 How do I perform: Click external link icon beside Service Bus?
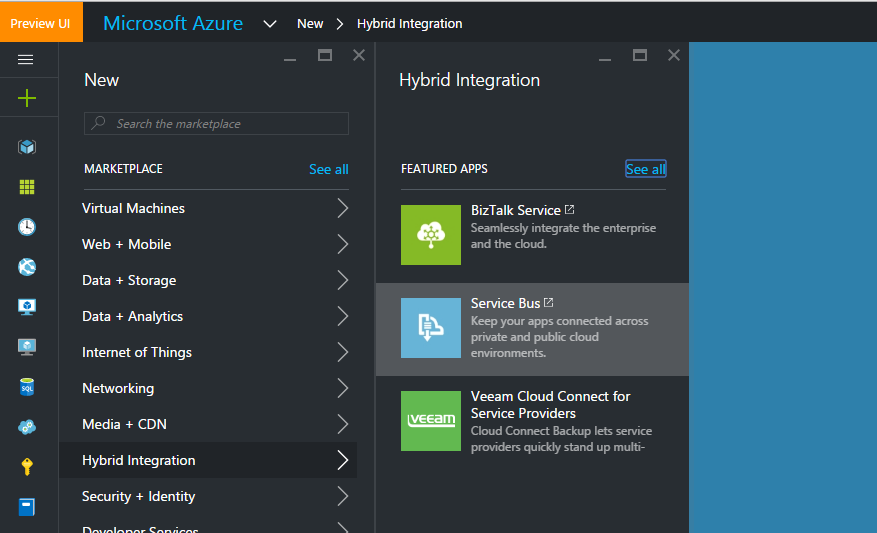pyautogui.click(x=549, y=303)
